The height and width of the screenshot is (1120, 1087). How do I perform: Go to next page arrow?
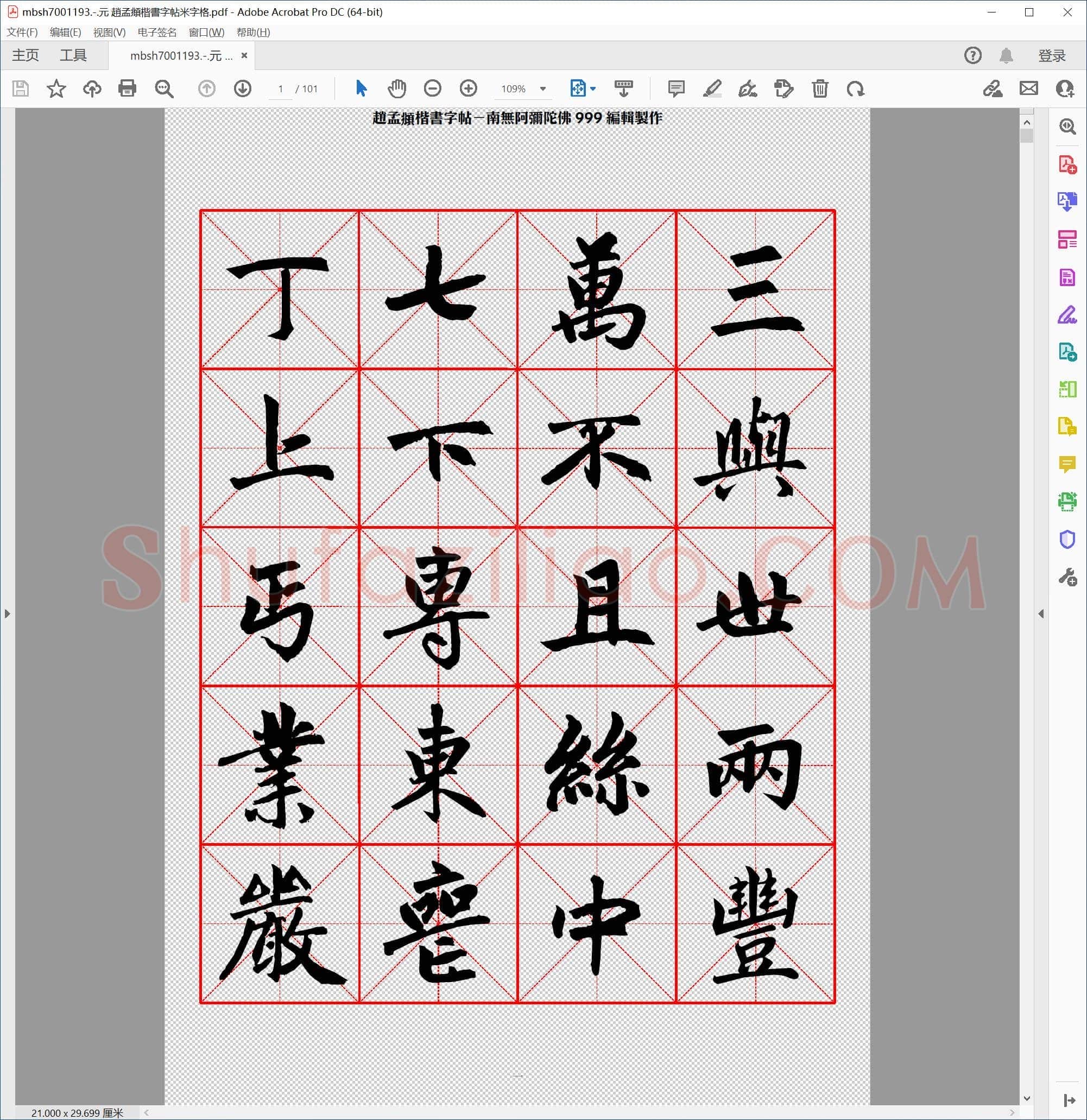[243, 88]
